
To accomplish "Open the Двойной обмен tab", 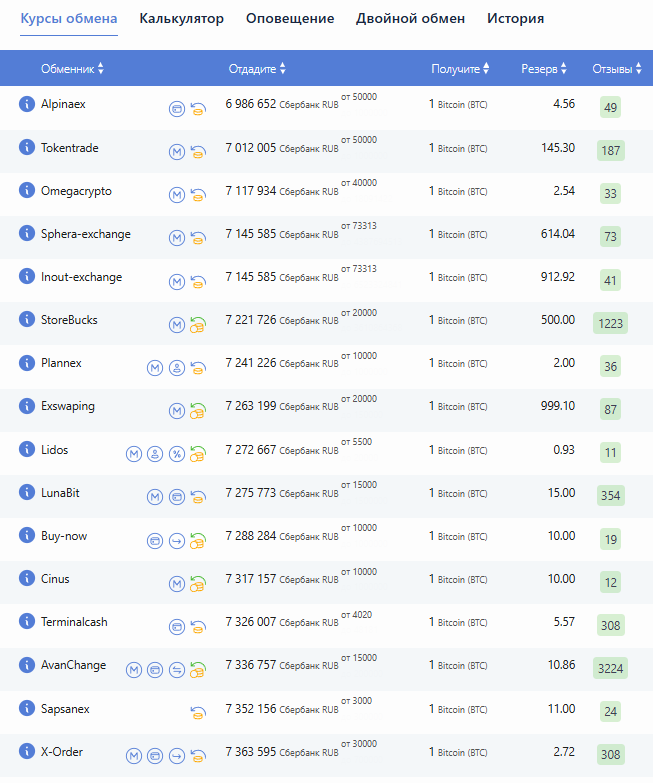I will pyautogui.click(x=410, y=19).
